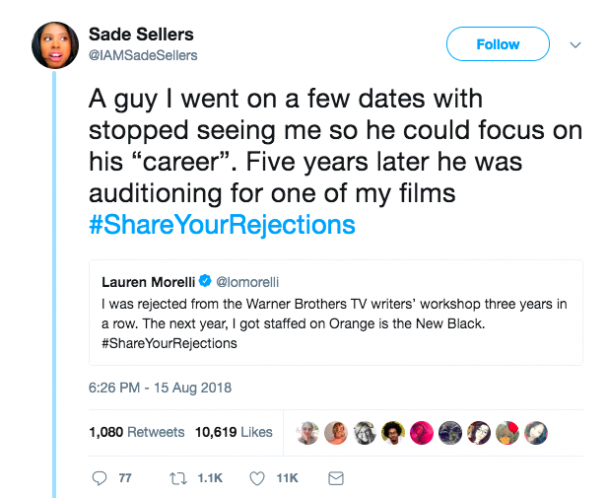
Task: Click the reply speech bubble icon
Action: tap(97, 479)
